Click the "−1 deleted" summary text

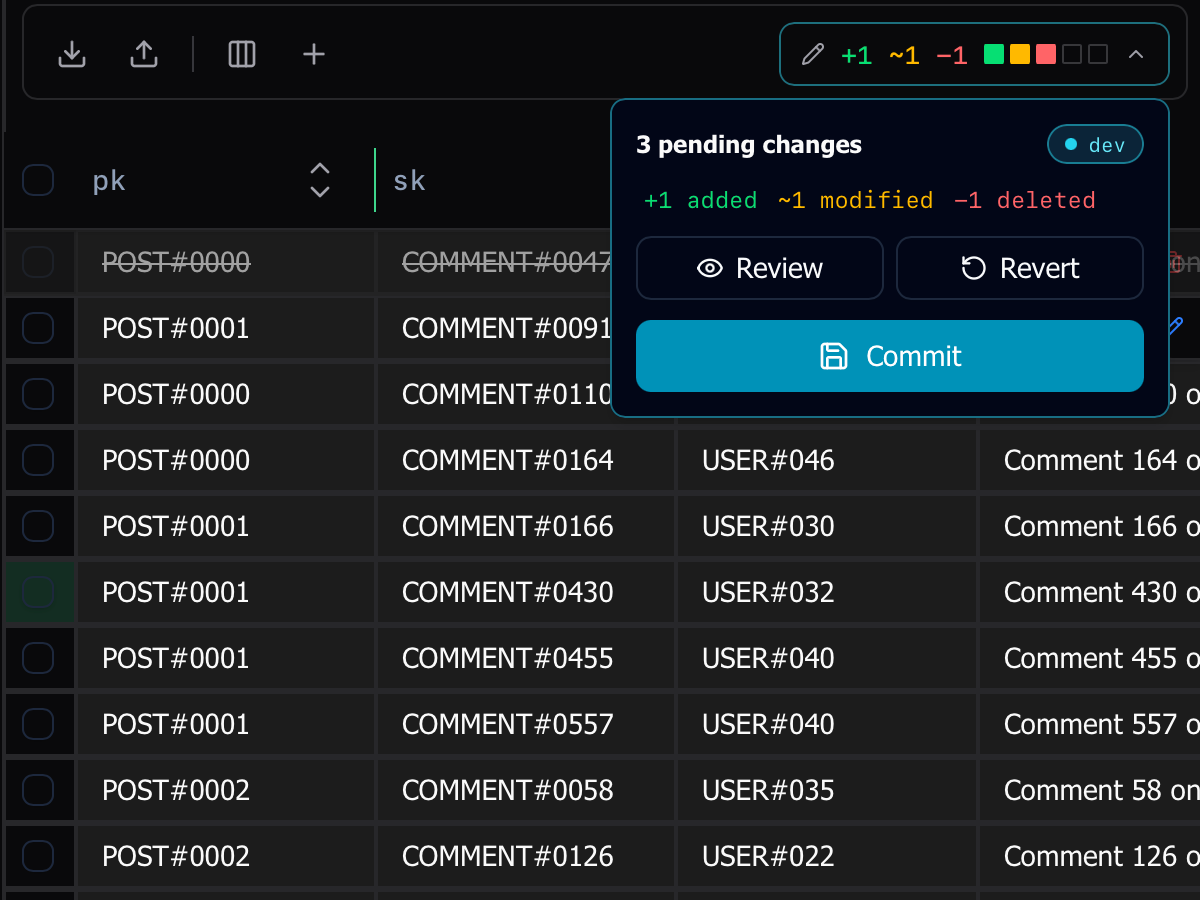(x=1025, y=201)
